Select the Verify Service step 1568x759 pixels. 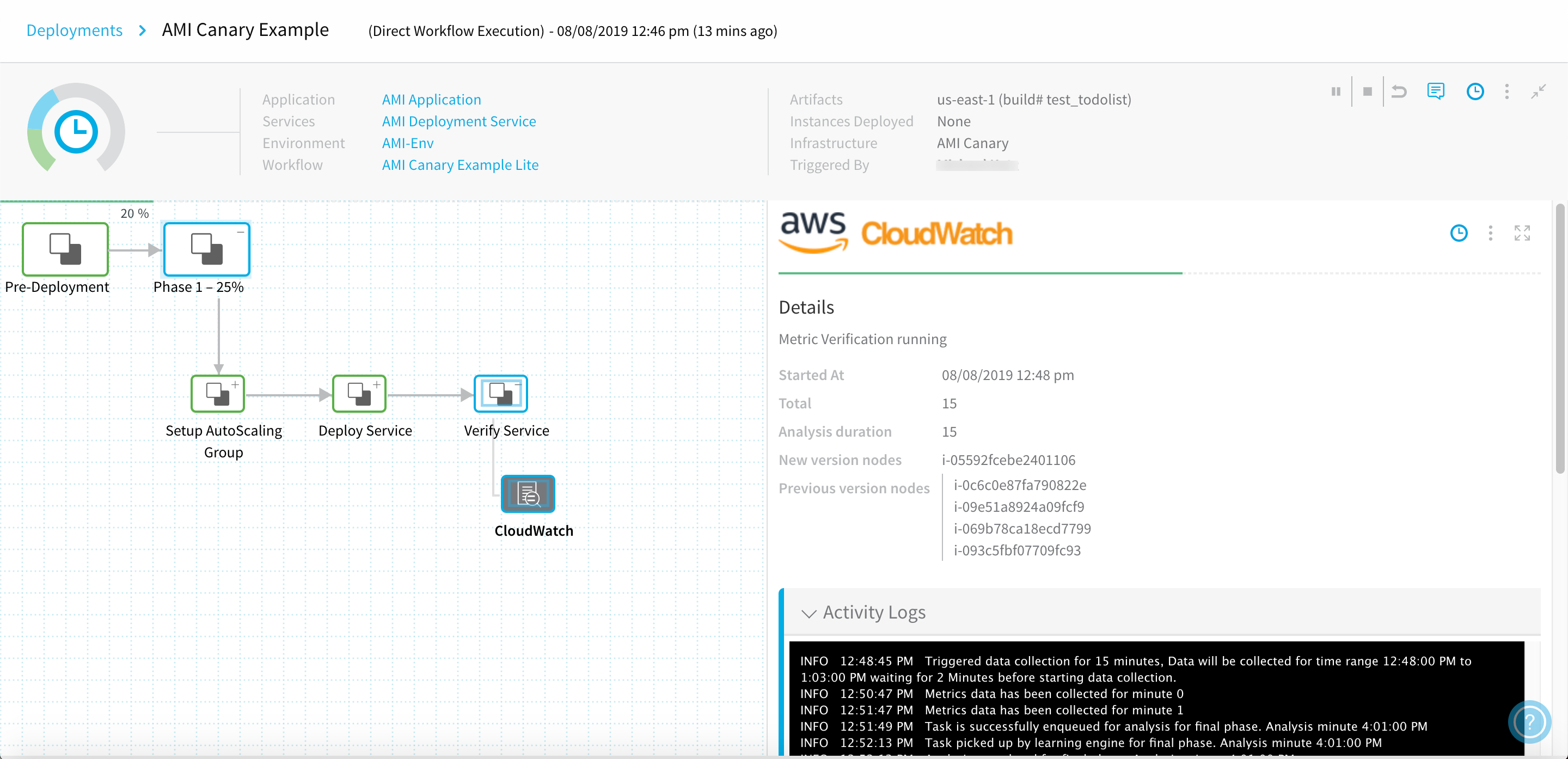pyautogui.click(x=500, y=393)
